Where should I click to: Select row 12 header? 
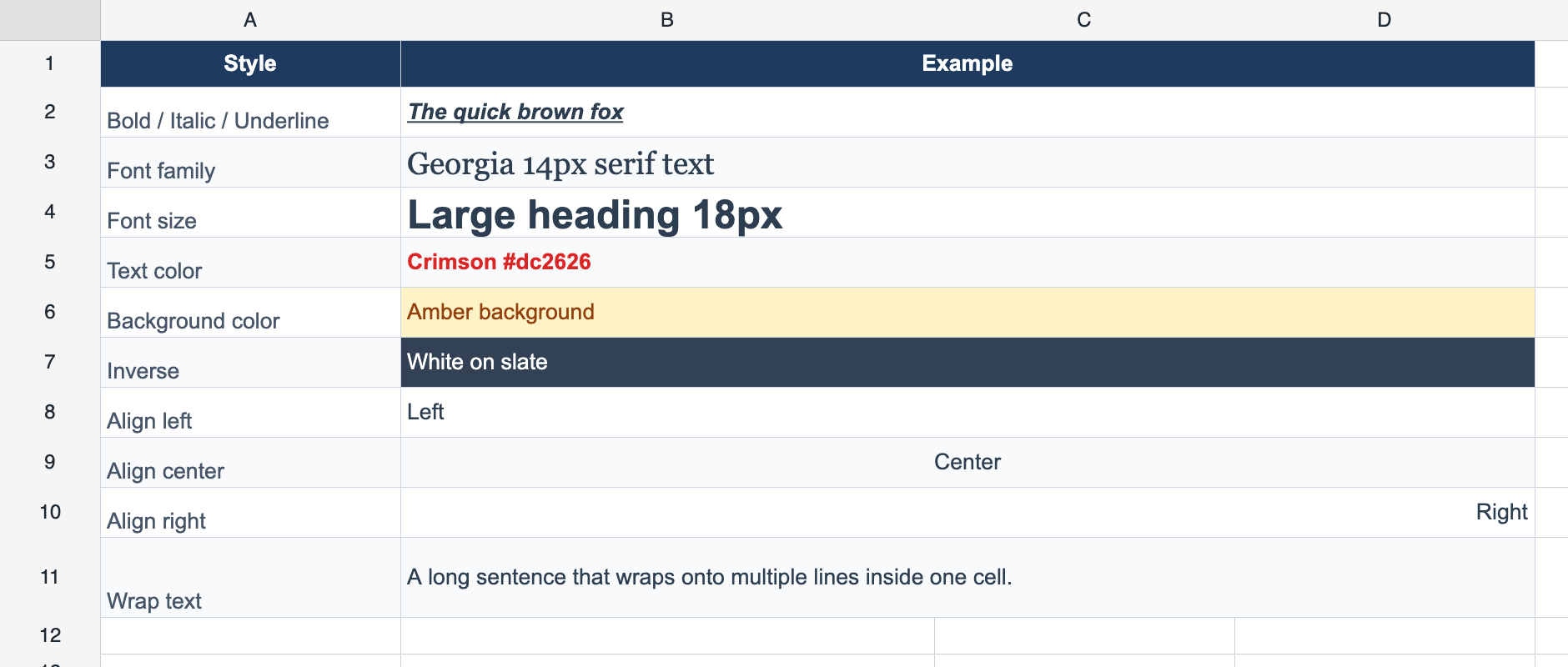(x=50, y=635)
